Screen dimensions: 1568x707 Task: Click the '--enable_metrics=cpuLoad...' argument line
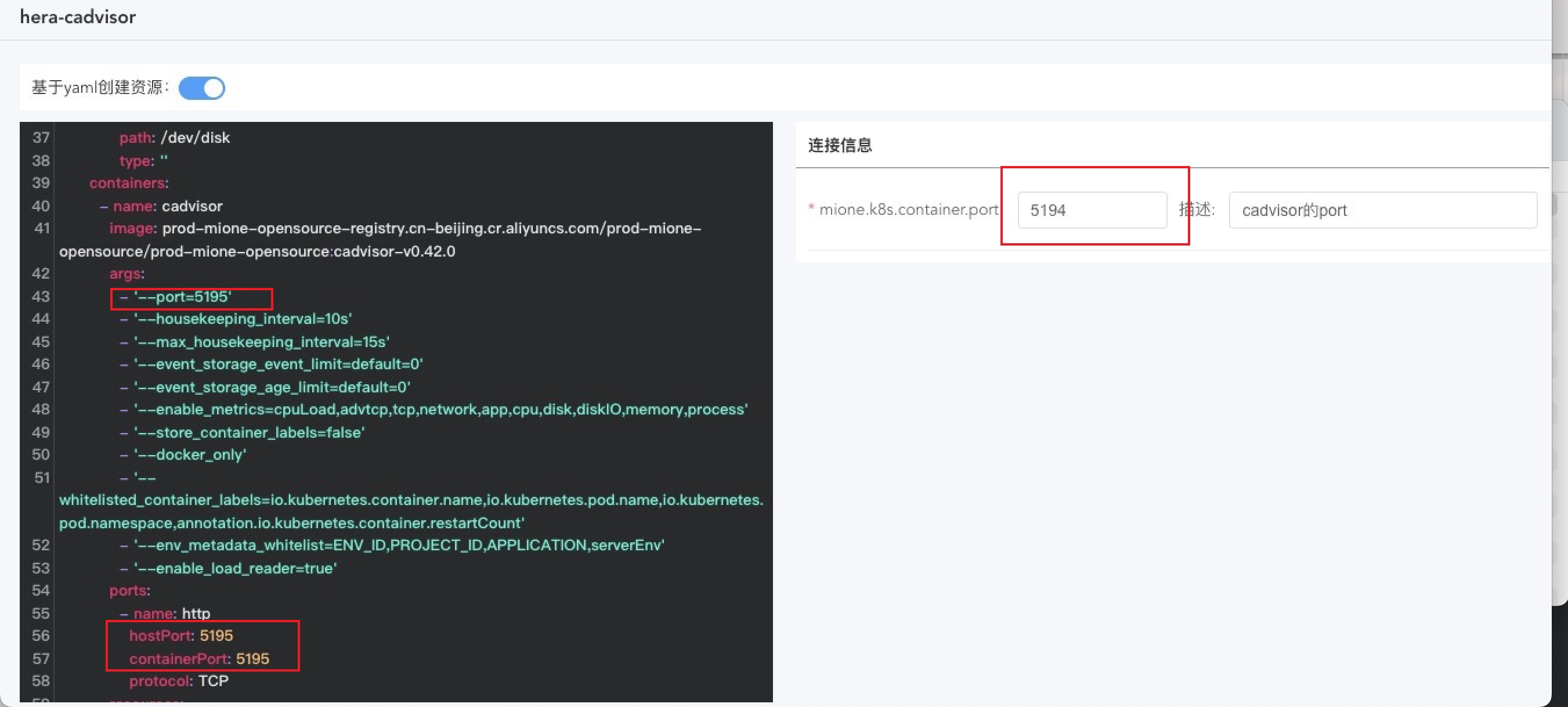(434, 409)
